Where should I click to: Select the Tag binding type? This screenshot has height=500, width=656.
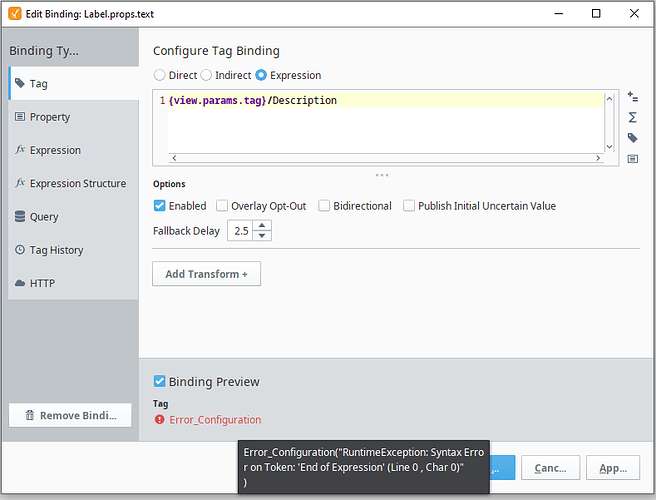tap(74, 83)
